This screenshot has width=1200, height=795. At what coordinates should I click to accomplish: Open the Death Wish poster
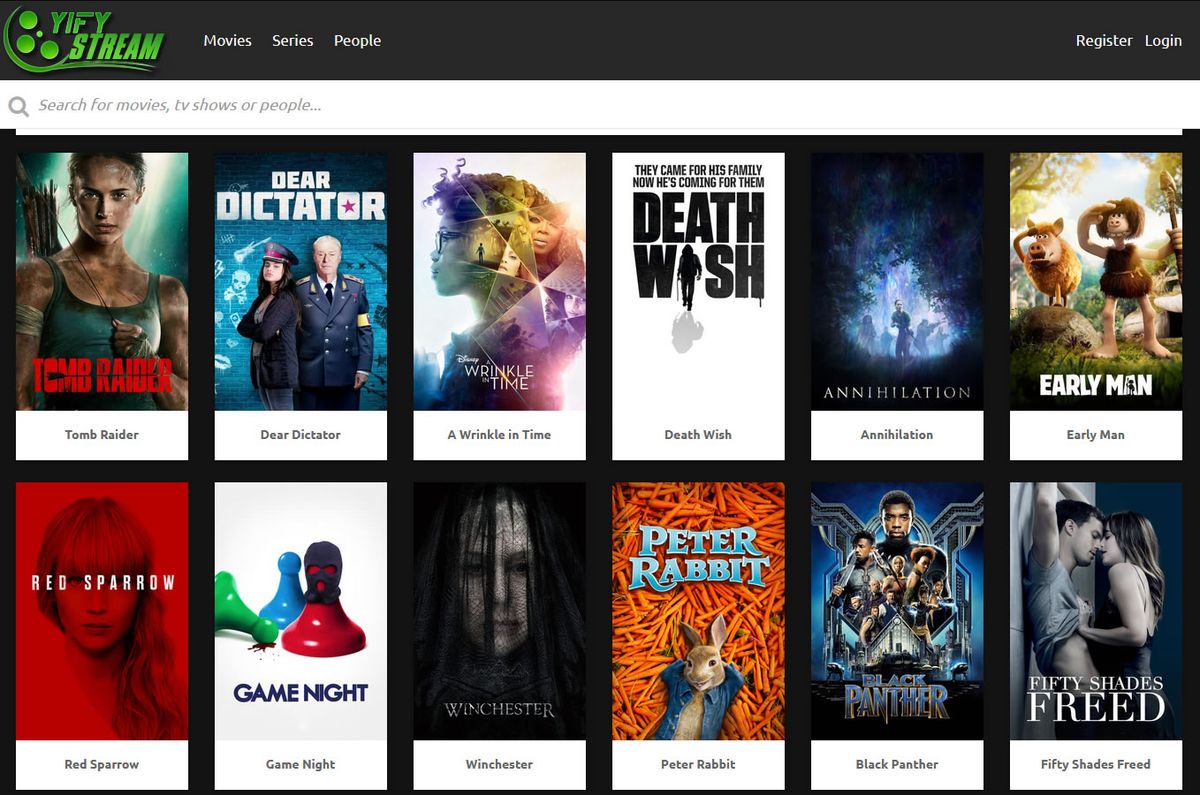point(698,281)
